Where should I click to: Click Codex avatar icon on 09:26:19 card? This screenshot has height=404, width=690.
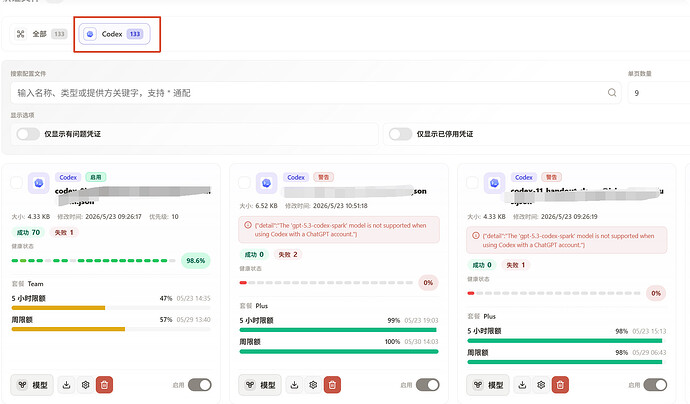click(494, 183)
